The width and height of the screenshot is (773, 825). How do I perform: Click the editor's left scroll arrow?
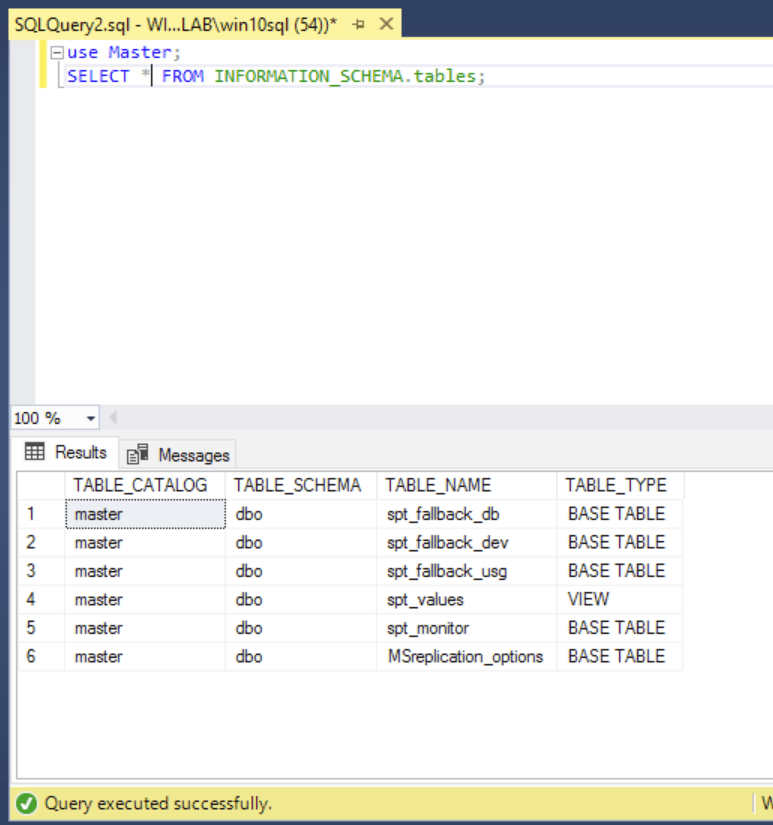click(x=112, y=418)
